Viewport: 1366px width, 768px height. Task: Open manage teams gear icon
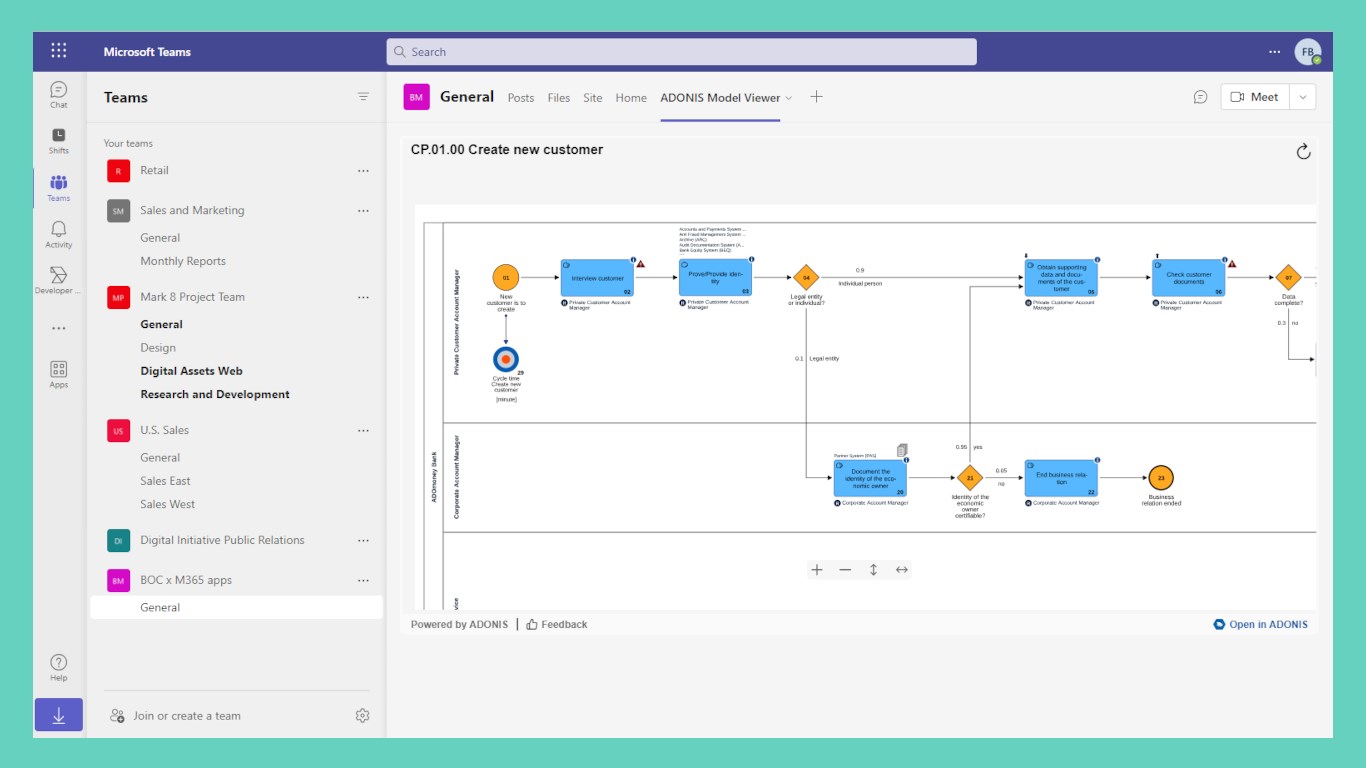tap(363, 716)
